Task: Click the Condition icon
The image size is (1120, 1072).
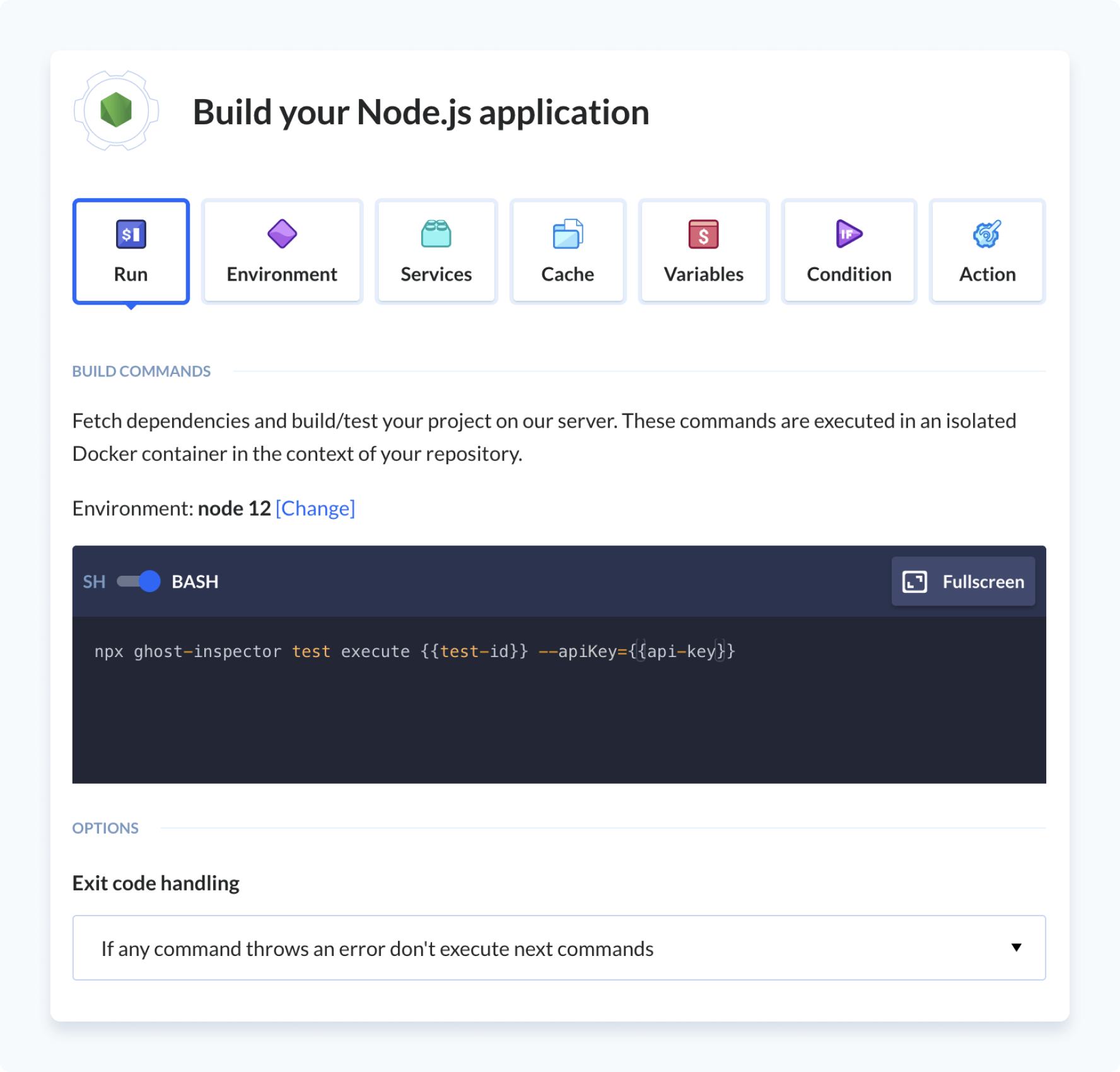Action: click(848, 234)
